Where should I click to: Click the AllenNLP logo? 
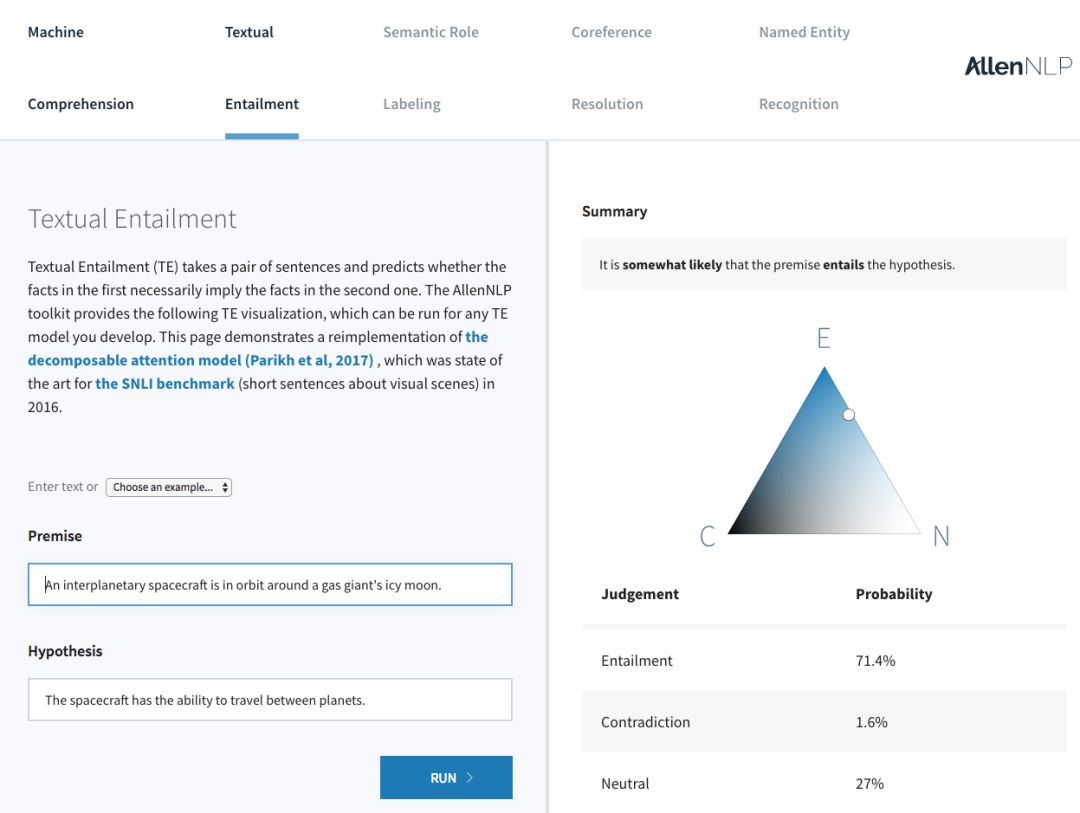click(1017, 66)
